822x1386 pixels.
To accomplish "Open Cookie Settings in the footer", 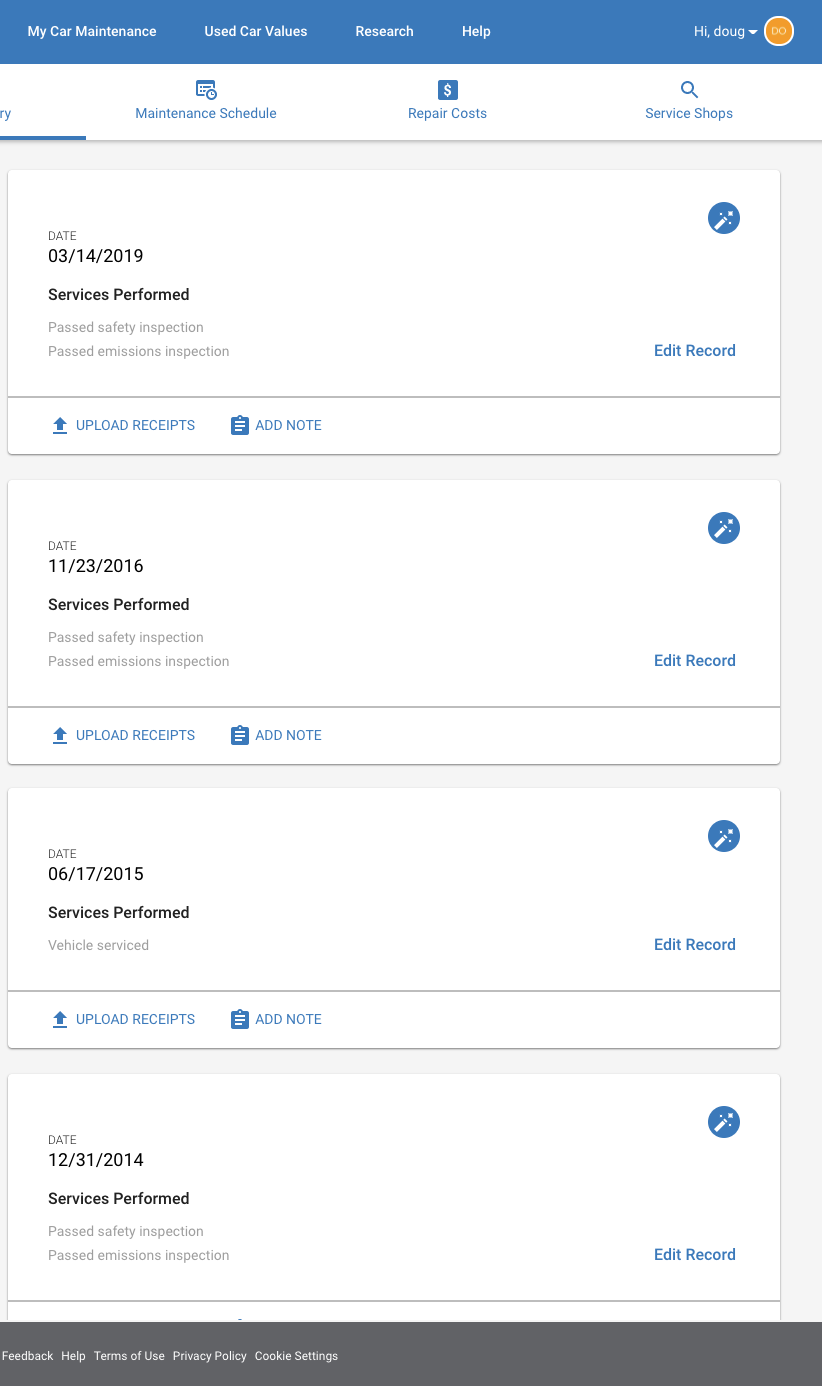I will point(296,1356).
